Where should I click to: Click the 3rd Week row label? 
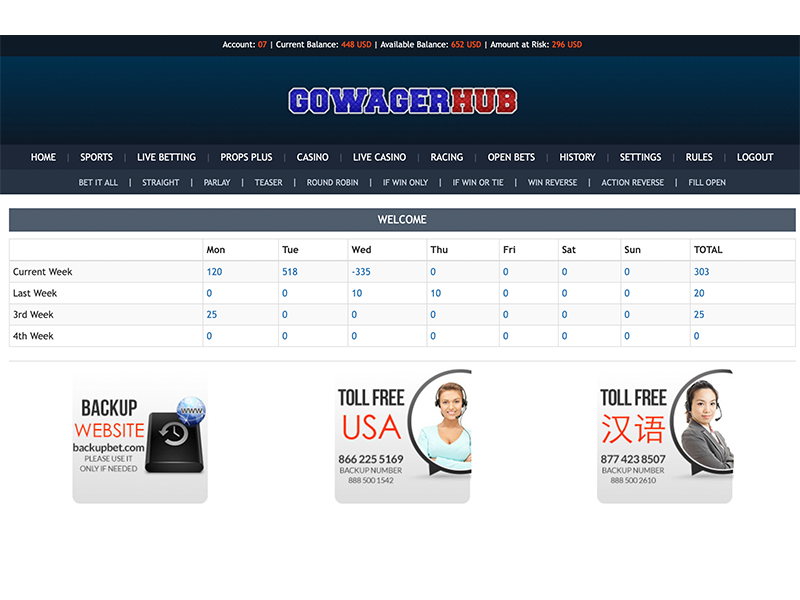pos(33,315)
